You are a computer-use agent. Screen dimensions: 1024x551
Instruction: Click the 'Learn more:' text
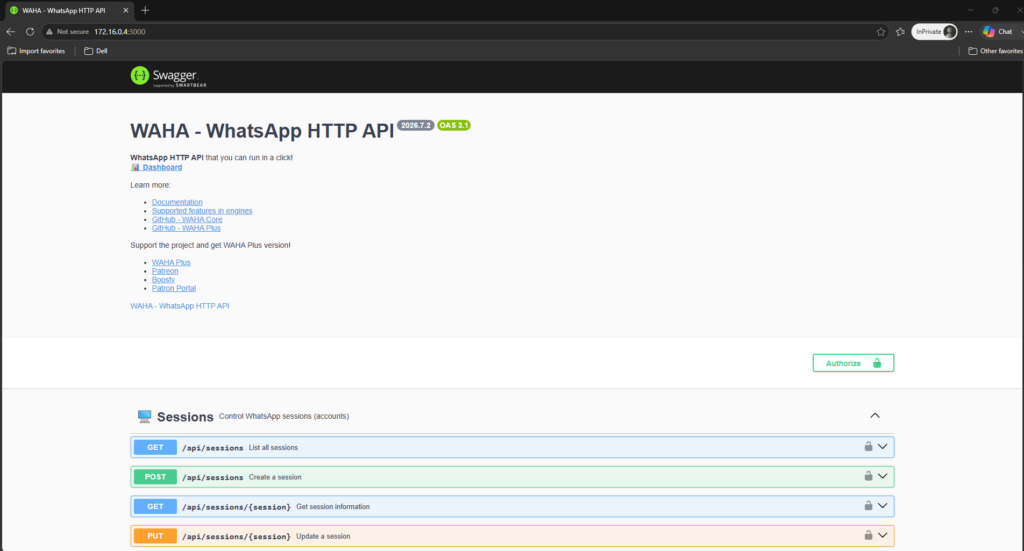[150, 185]
